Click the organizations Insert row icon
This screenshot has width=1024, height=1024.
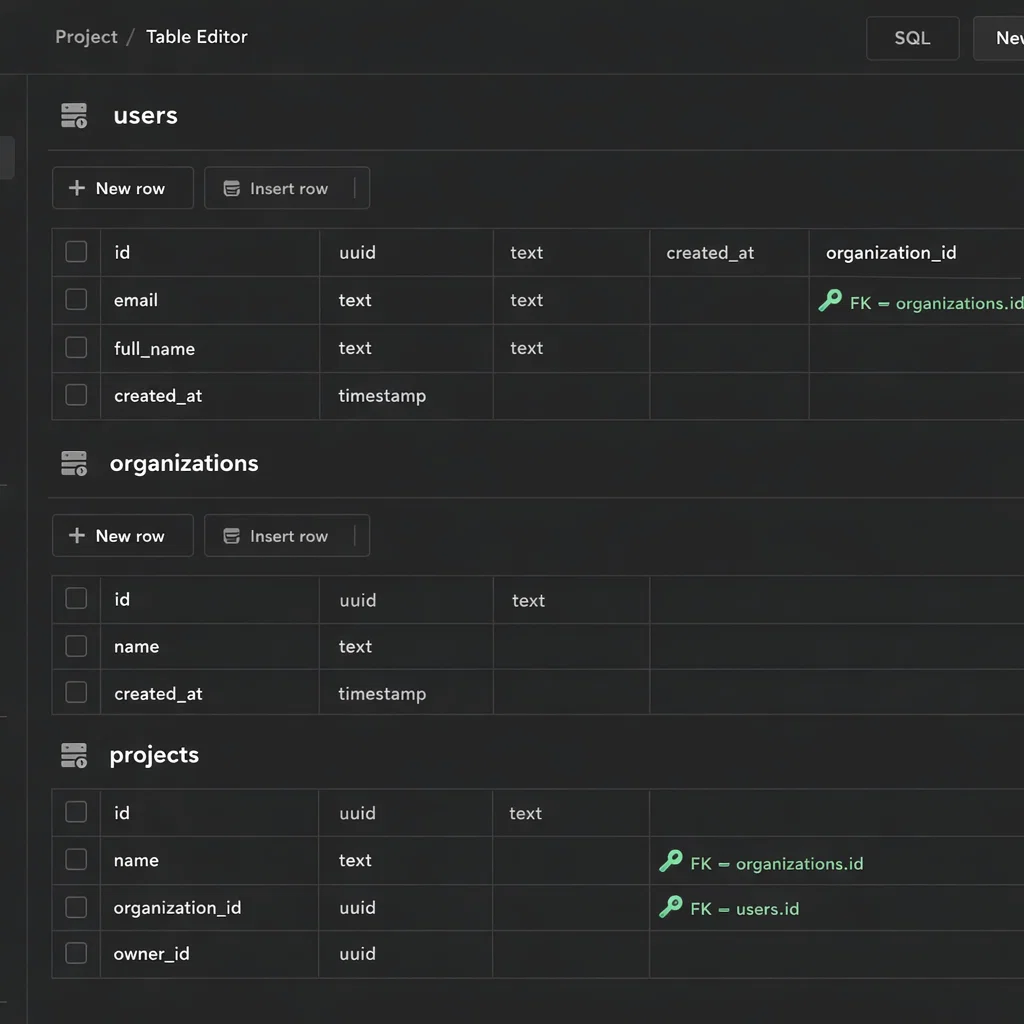tap(231, 536)
